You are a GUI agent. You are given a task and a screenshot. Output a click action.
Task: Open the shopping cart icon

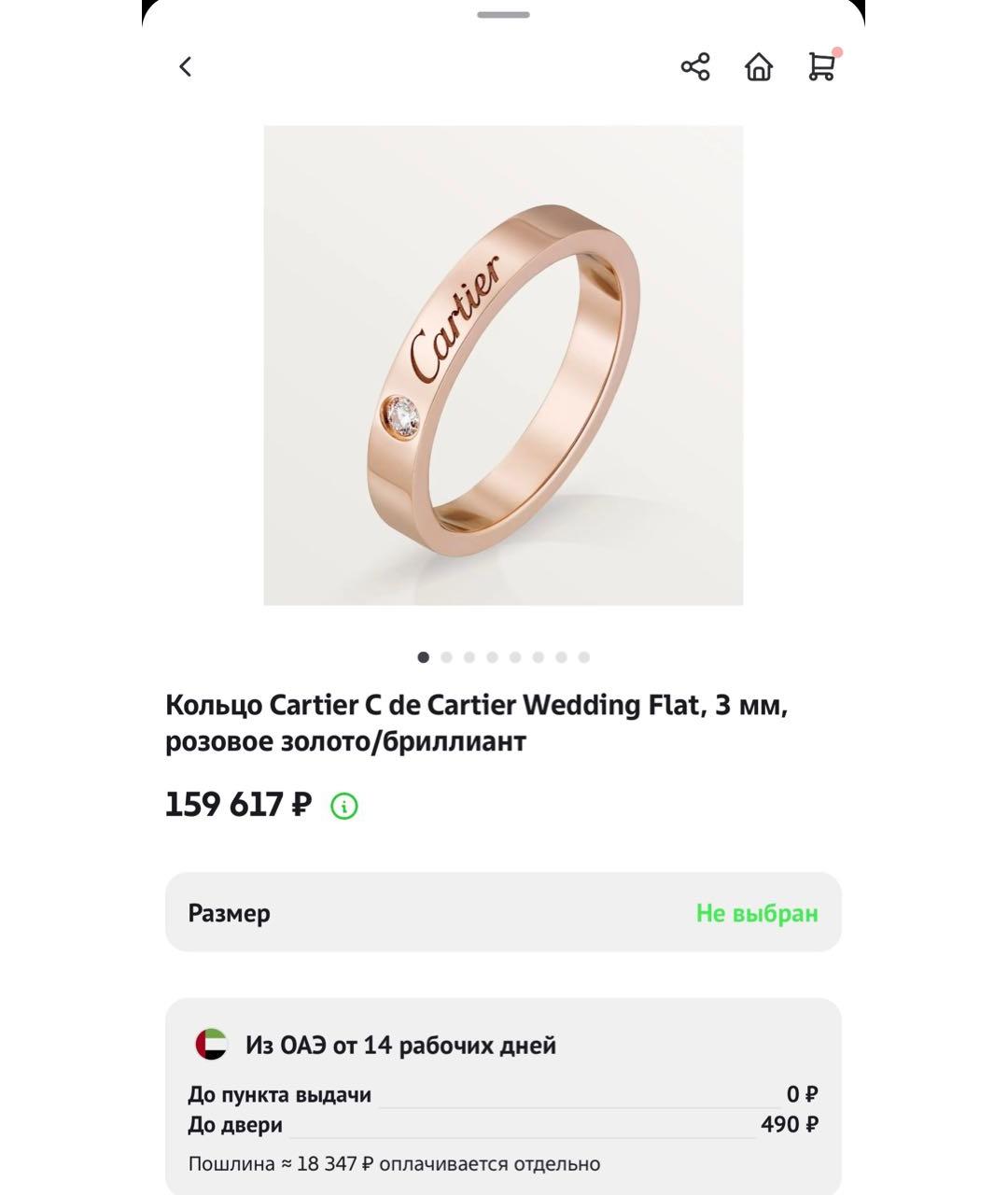click(x=821, y=69)
